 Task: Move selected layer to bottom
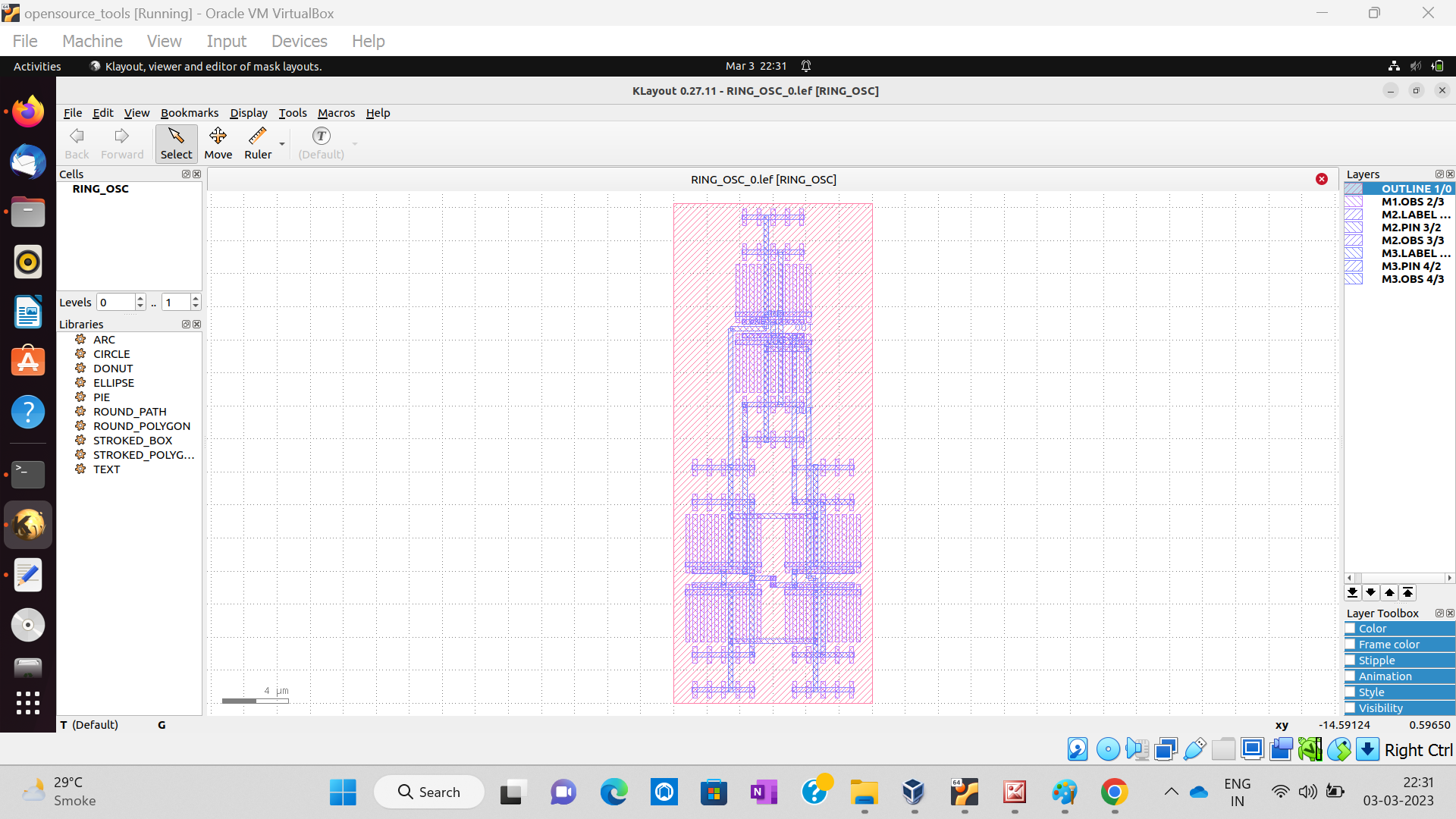(x=1352, y=592)
